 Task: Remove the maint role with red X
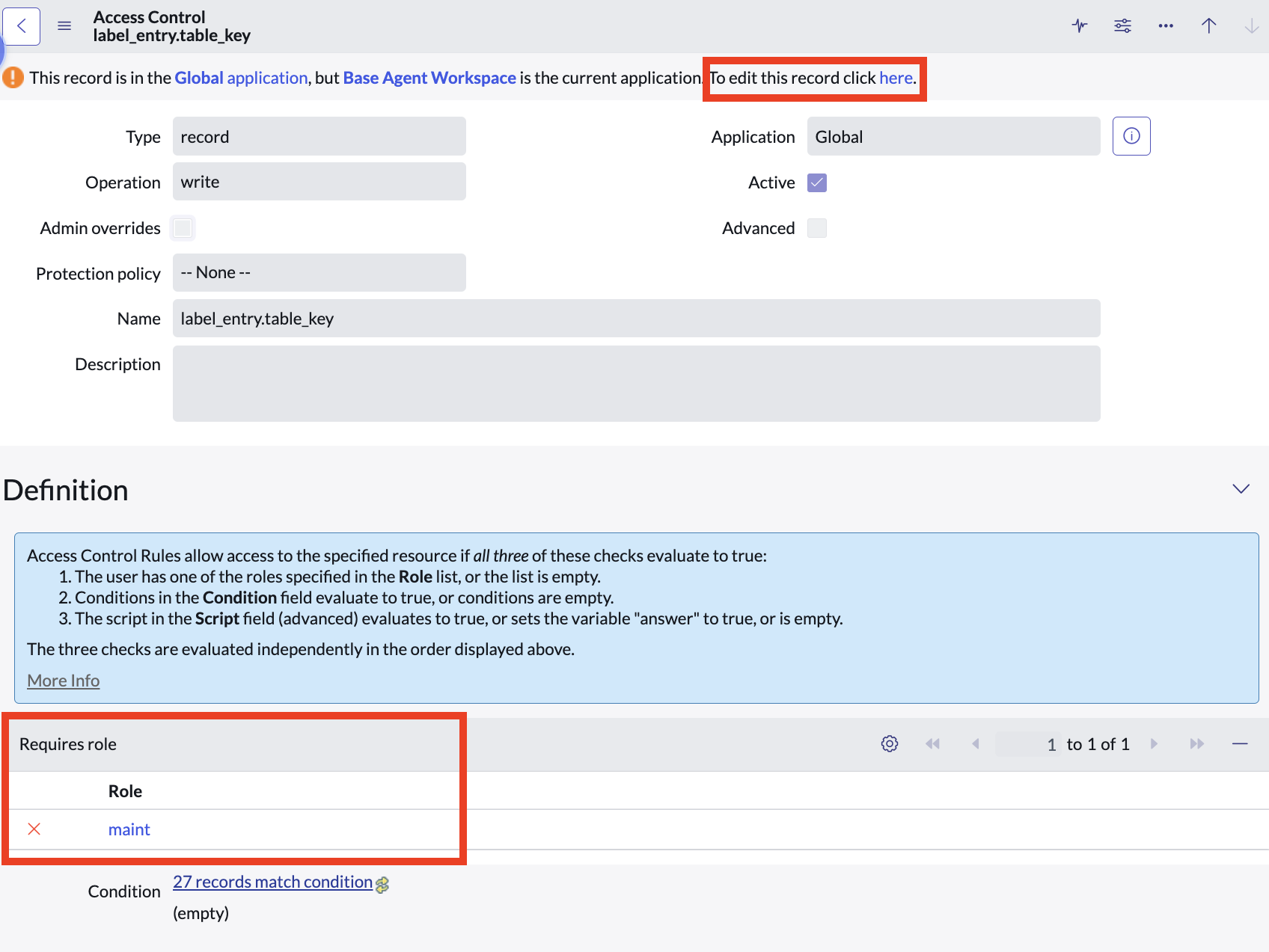pos(34,829)
